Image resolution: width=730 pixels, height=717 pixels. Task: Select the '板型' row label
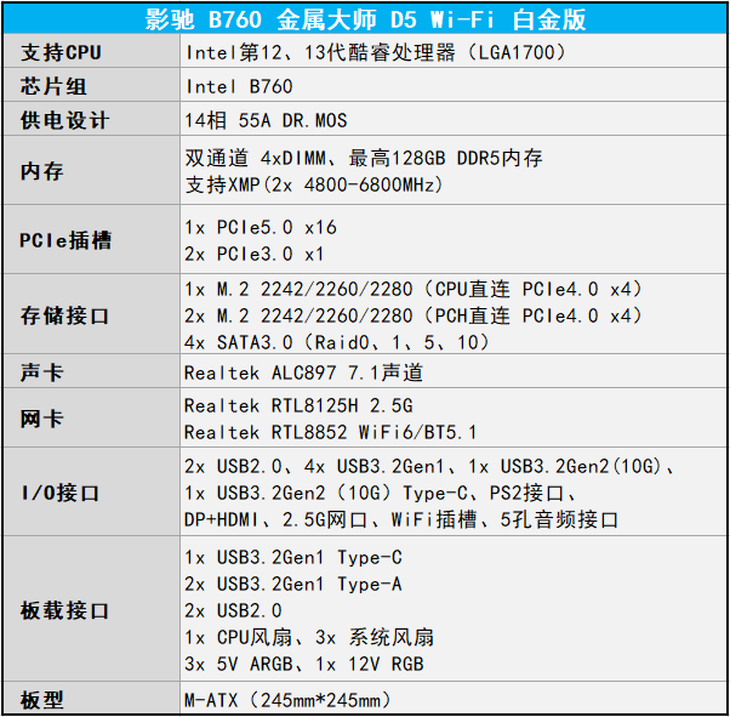(x=41, y=700)
